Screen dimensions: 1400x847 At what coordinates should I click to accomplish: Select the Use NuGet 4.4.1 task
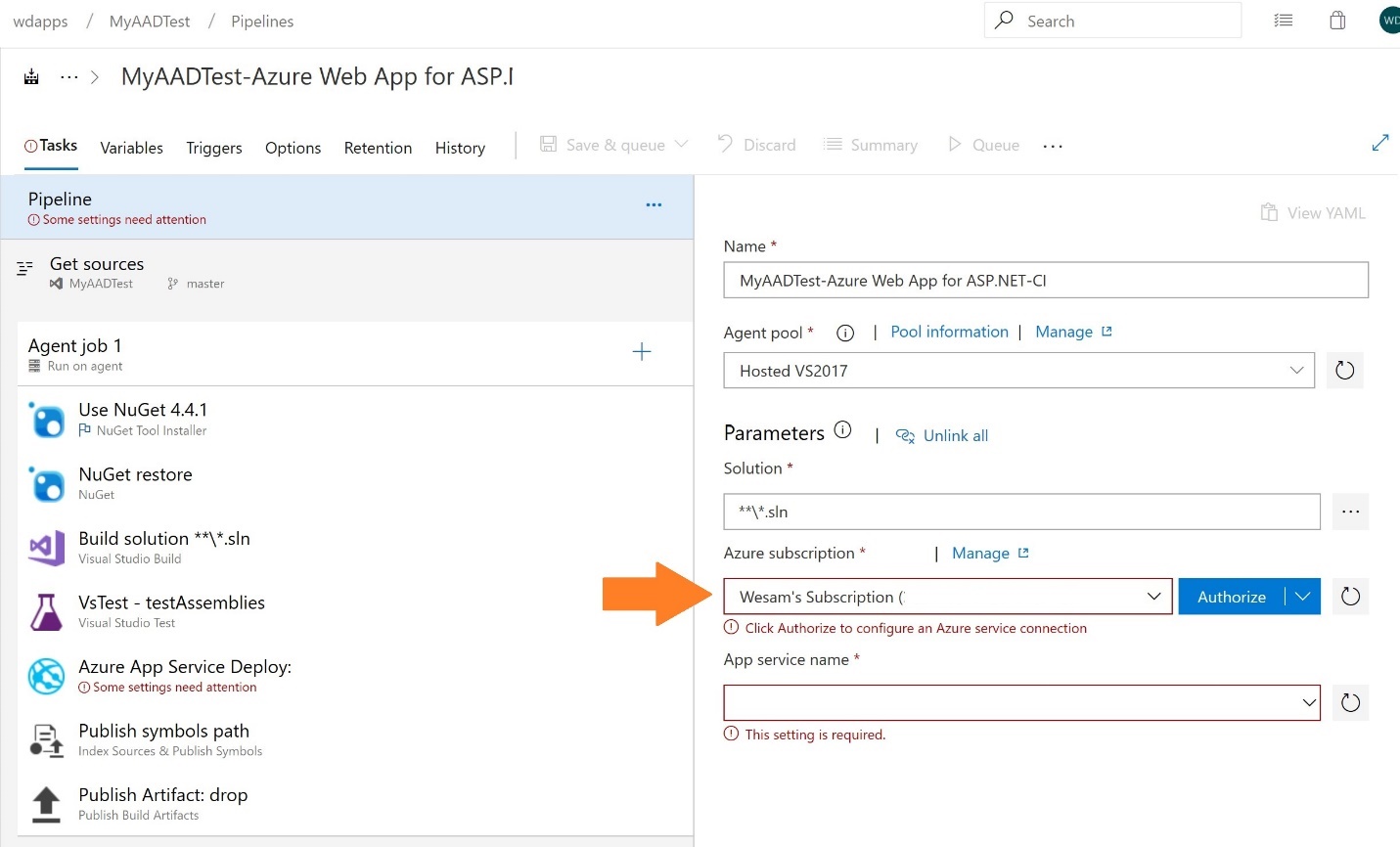(x=355, y=419)
